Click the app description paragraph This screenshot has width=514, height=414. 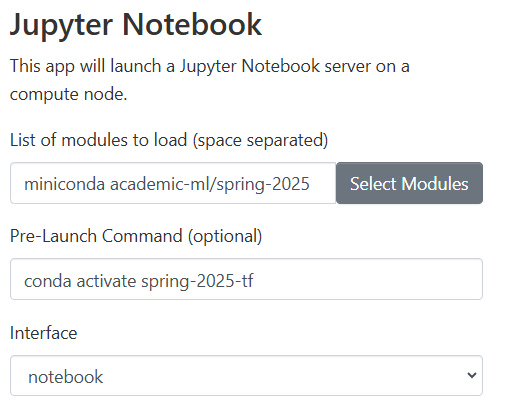point(210,80)
